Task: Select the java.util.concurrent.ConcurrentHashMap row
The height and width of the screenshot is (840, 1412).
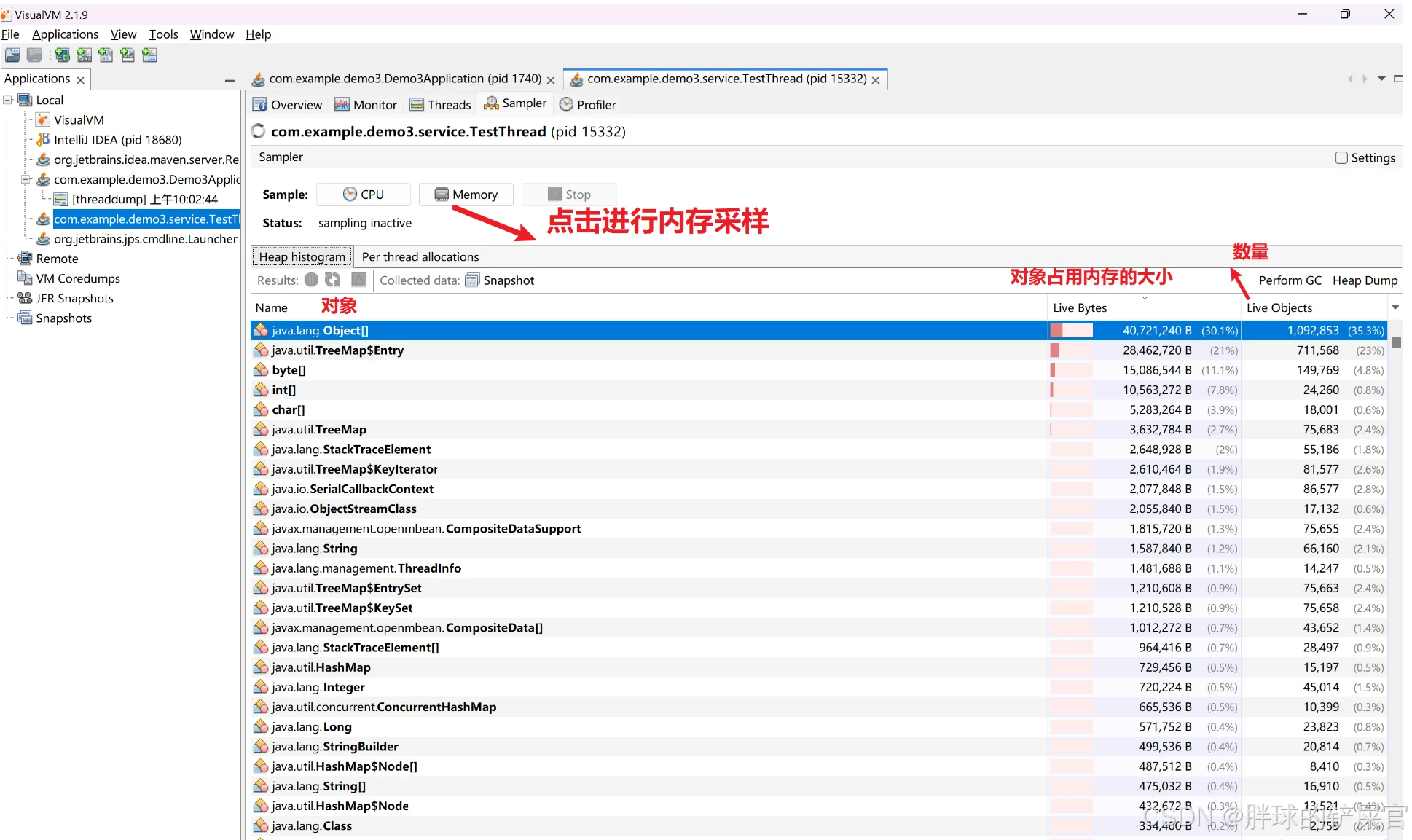Action: pyautogui.click(x=819, y=707)
